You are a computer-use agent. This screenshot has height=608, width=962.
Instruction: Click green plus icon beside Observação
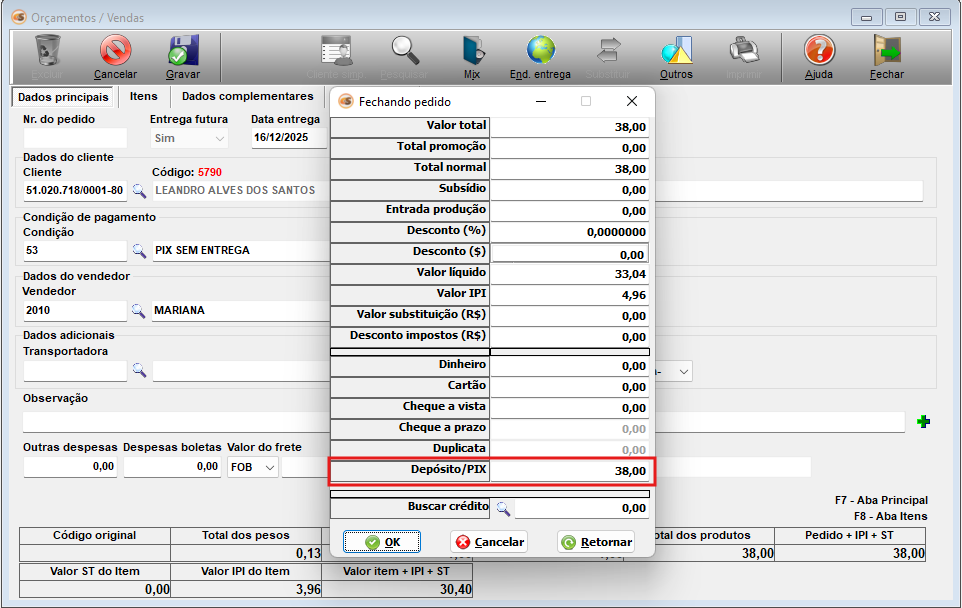click(923, 423)
